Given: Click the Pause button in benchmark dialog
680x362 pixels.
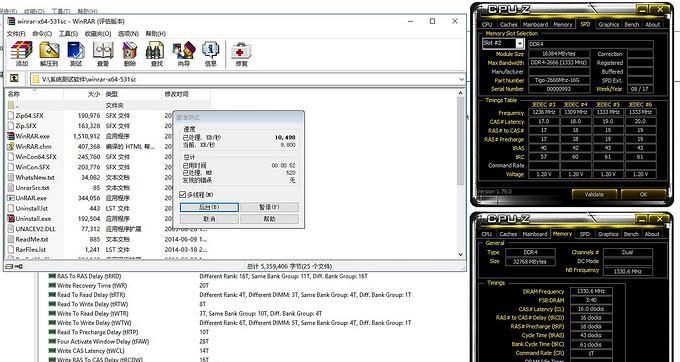Looking at the screenshot, I should (269, 207).
